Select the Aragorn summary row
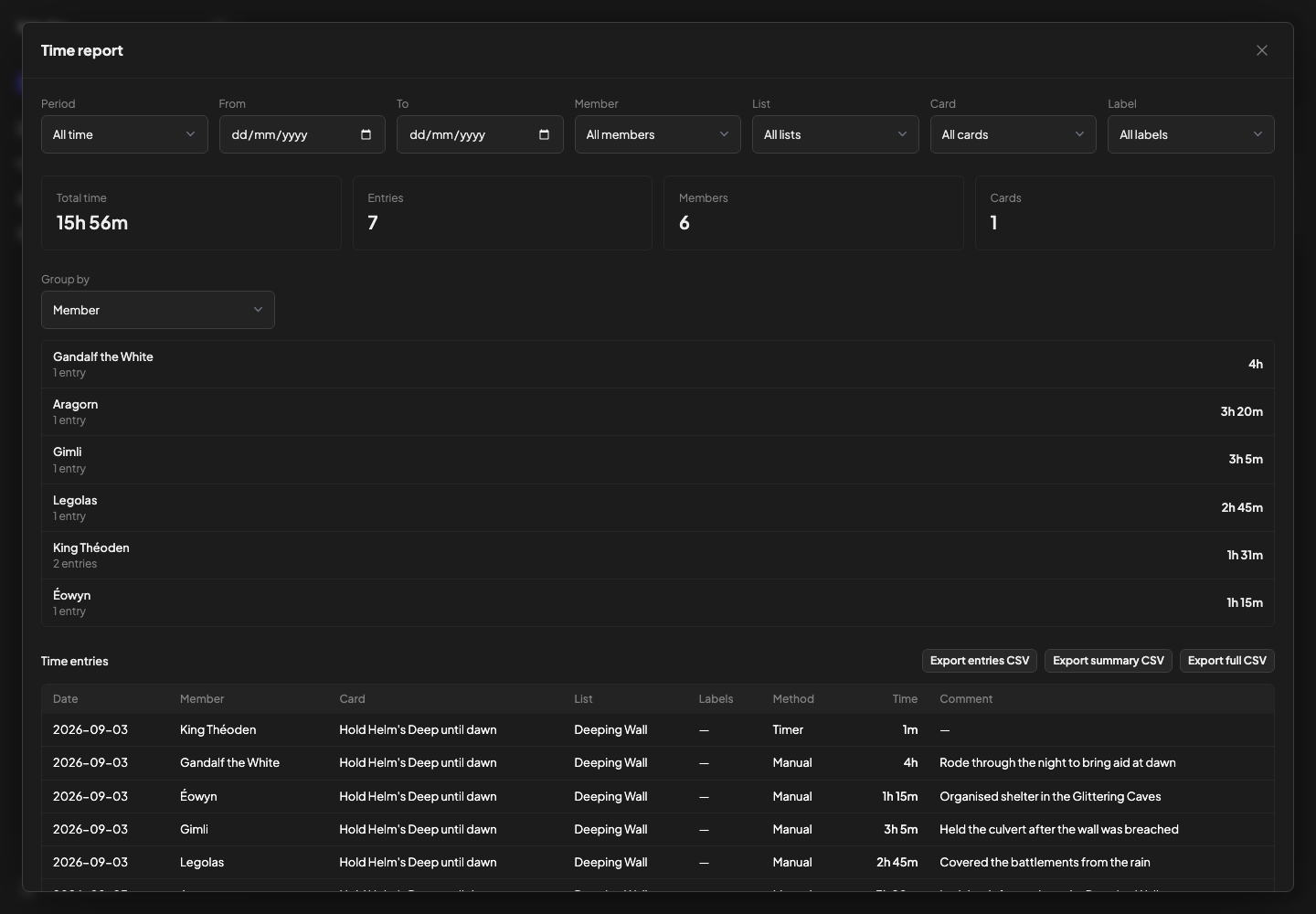Image resolution: width=1316 pixels, height=914 pixels. (658, 412)
